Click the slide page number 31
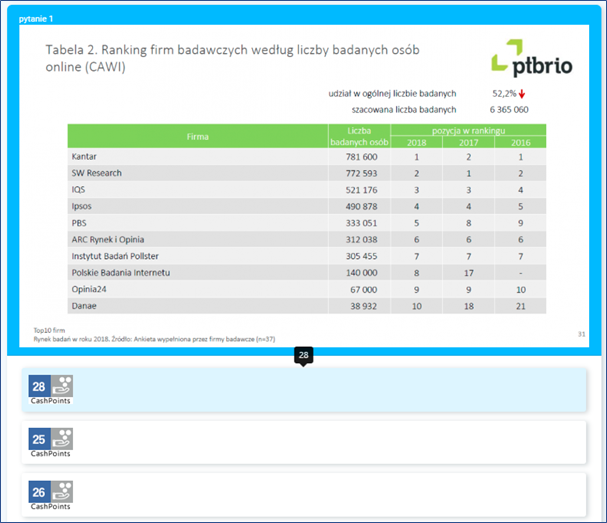 581,333
